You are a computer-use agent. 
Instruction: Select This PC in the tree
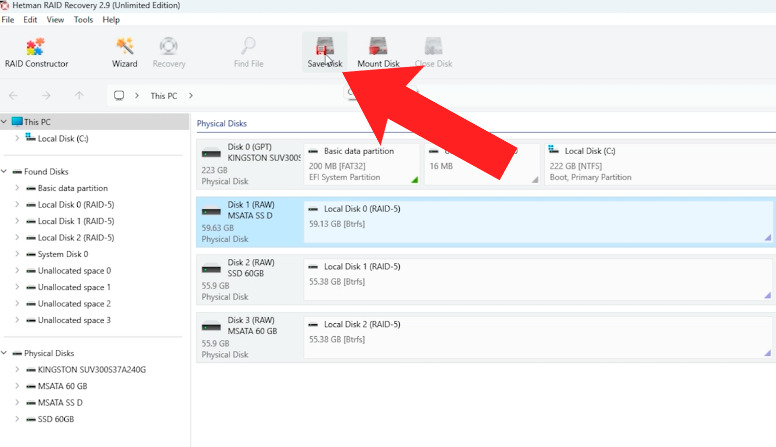37,122
